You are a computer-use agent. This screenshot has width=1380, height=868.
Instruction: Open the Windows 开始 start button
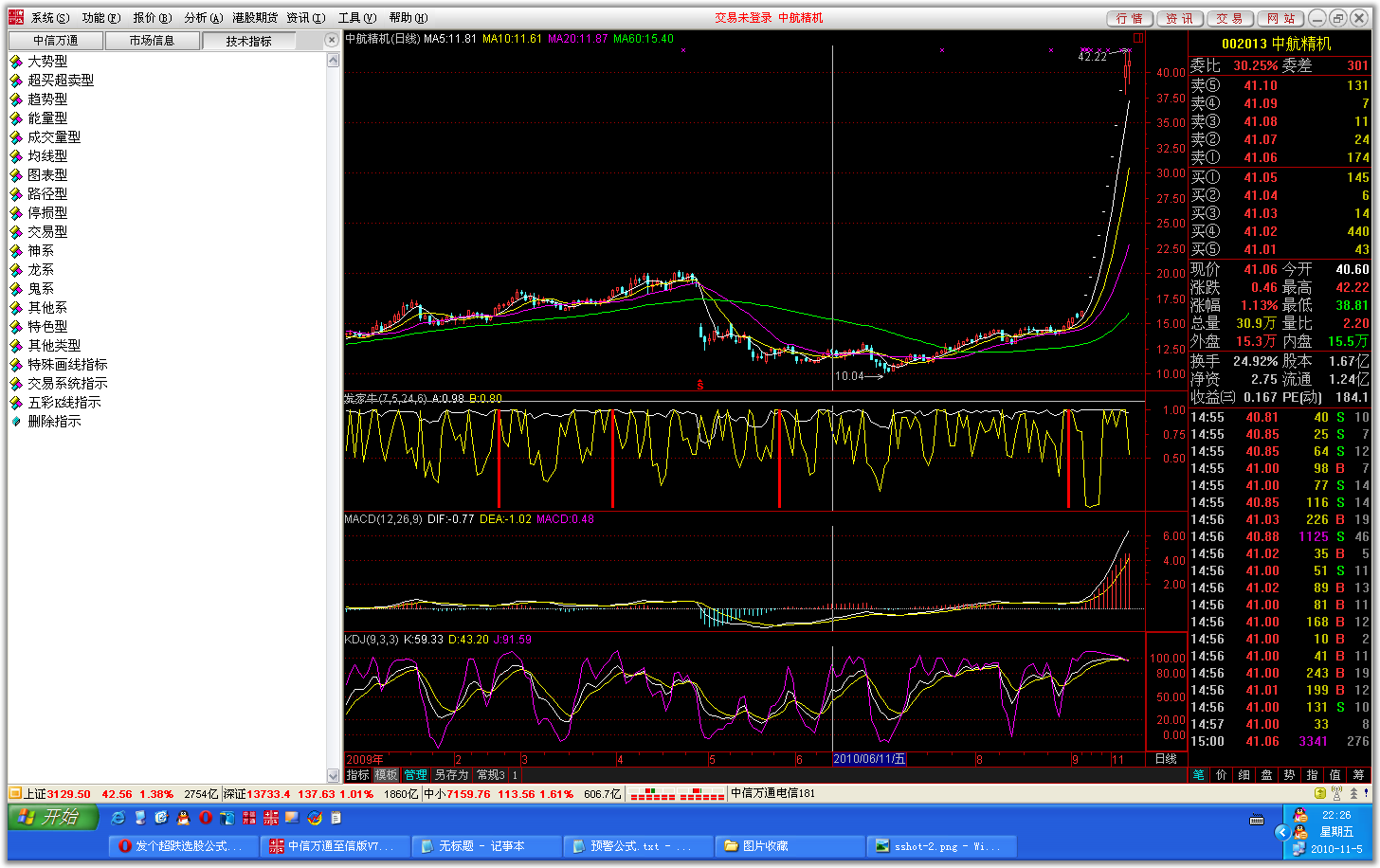tap(52, 817)
